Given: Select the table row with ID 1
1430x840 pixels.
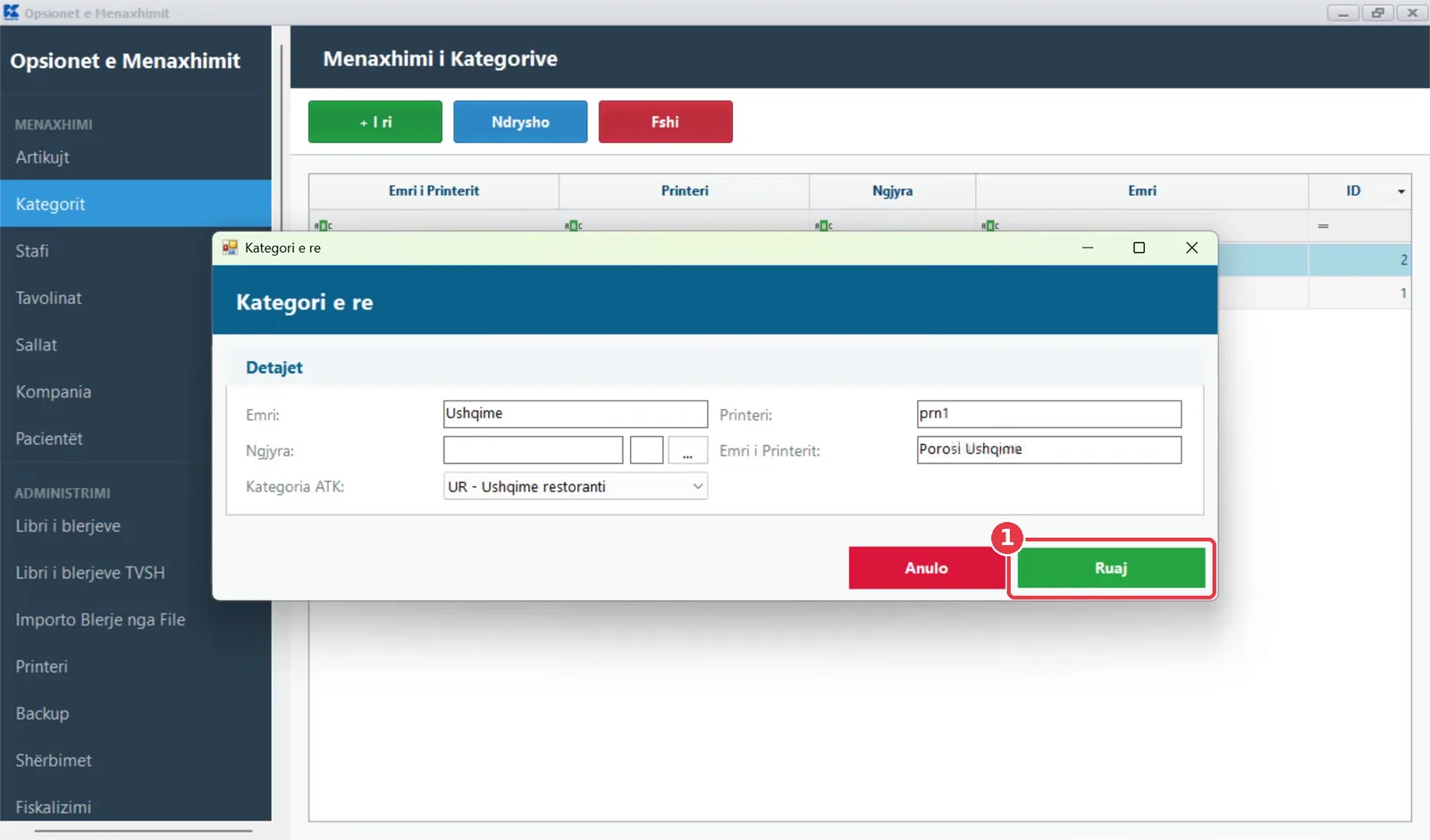Looking at the screenshot, I should tap(1315, 293).
